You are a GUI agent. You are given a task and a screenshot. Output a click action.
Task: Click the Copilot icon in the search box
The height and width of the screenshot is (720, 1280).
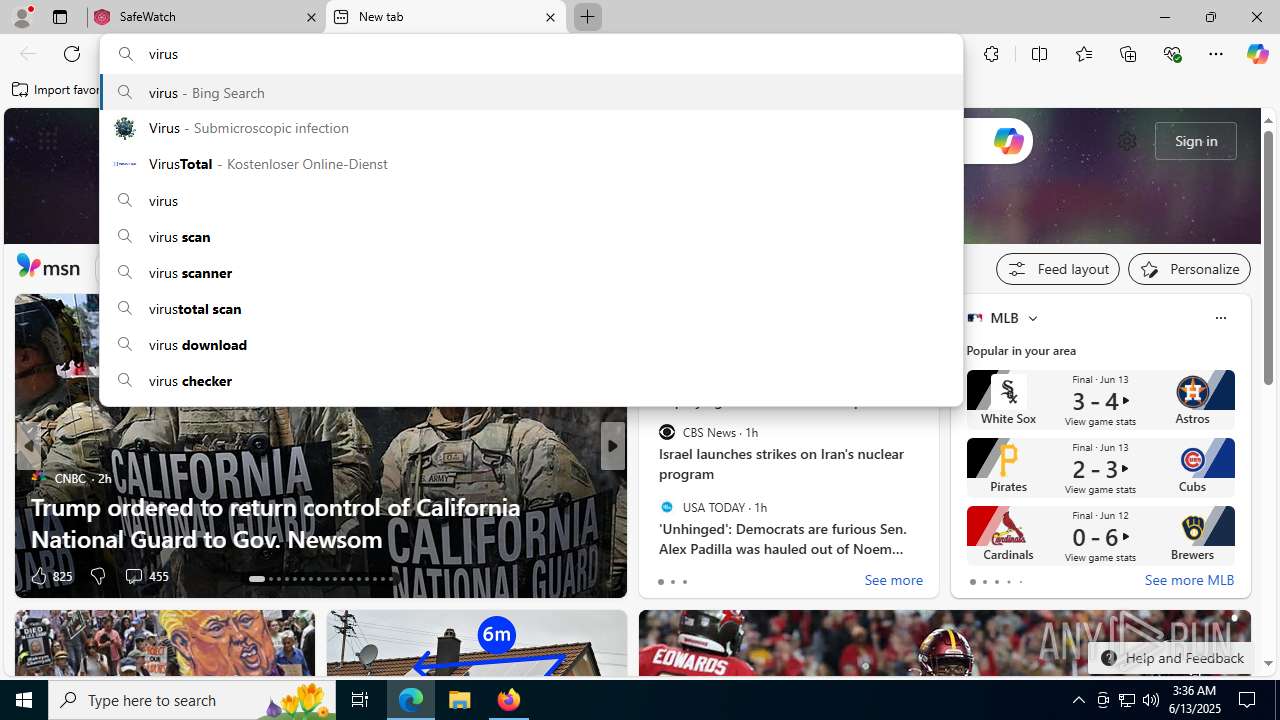(x=1008, y=141)
